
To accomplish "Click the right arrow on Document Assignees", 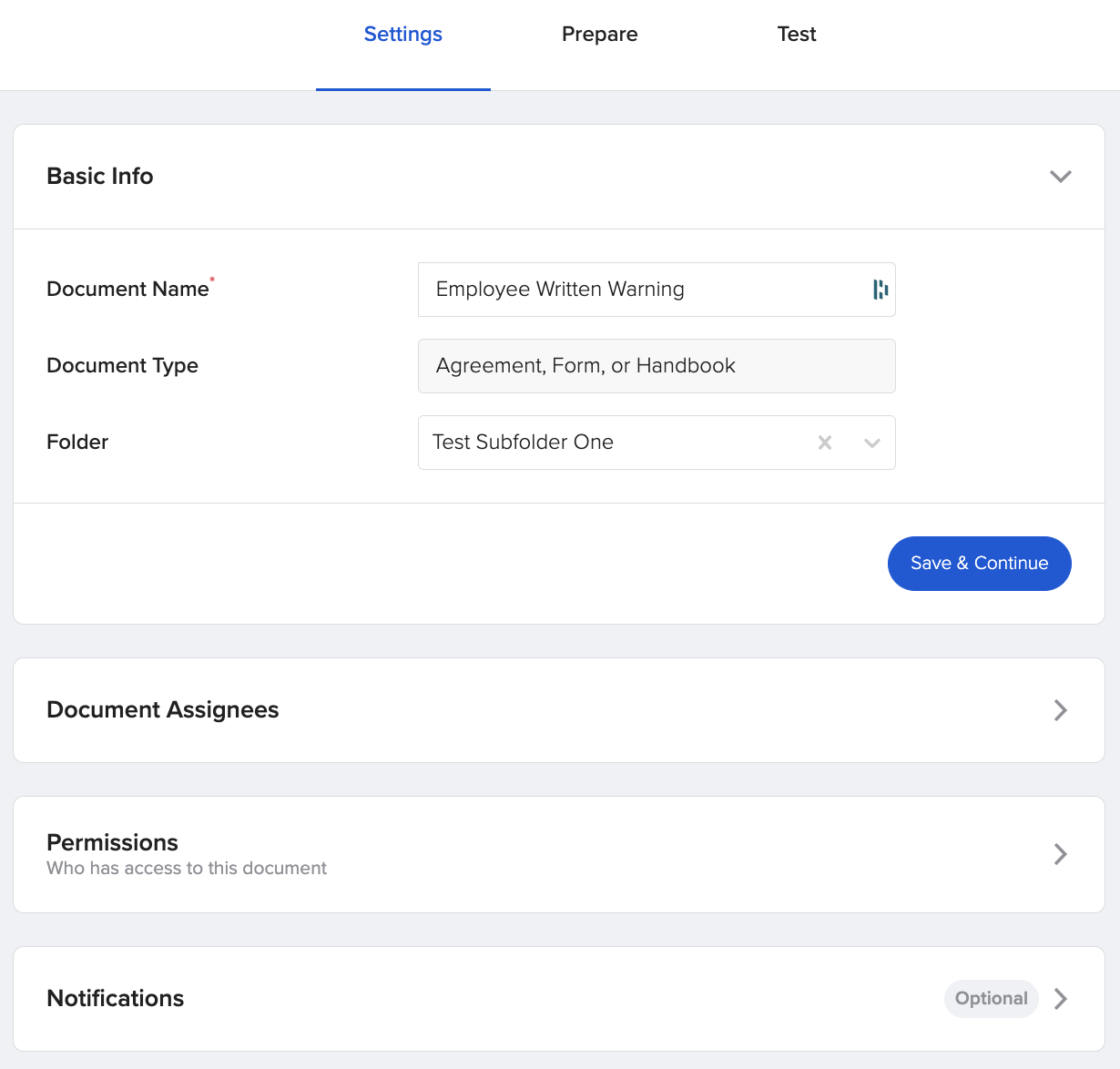I will click(x=1060, y=710).
